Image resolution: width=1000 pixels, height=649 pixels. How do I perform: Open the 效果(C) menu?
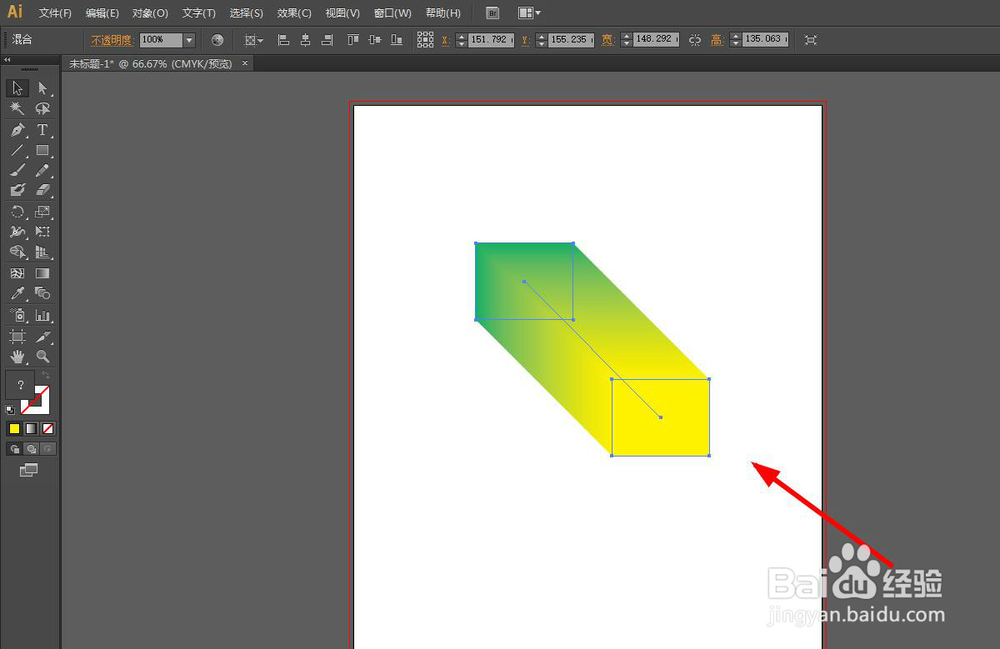(x=294, y=13)
